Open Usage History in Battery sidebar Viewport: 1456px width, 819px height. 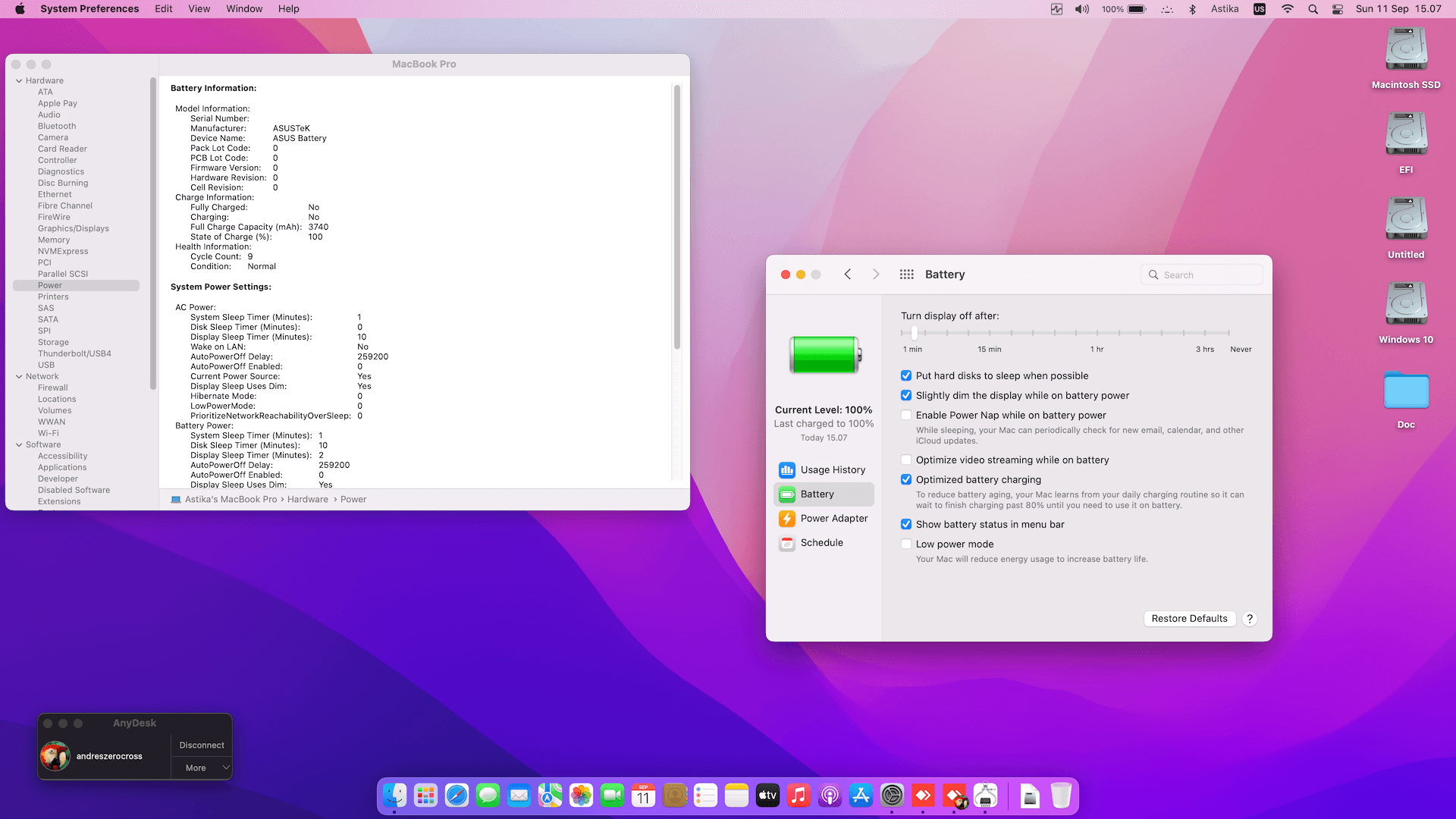tap(833, 469)
